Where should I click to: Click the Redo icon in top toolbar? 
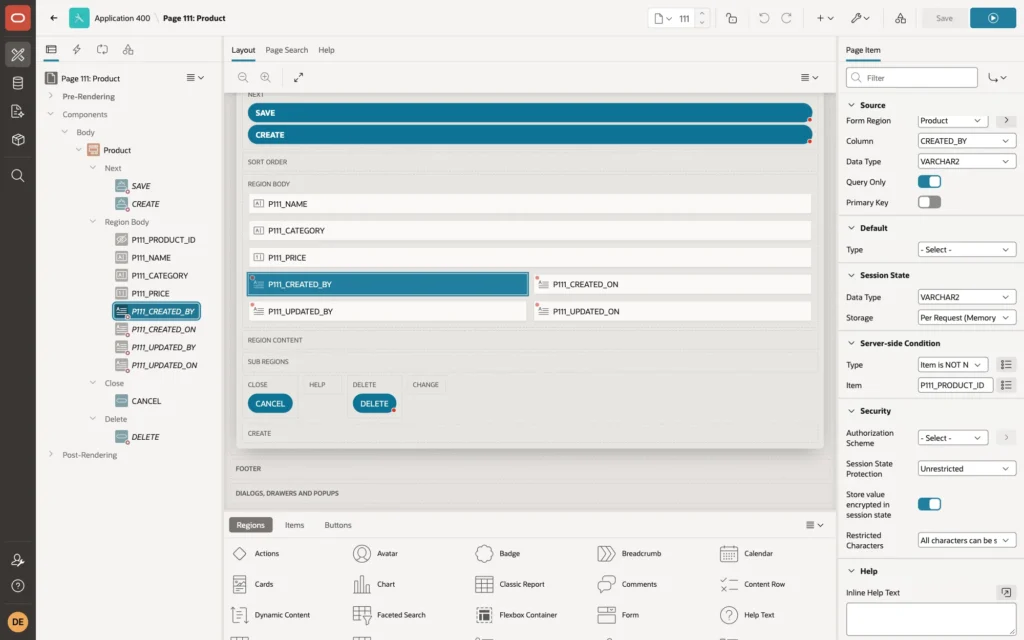786,18
